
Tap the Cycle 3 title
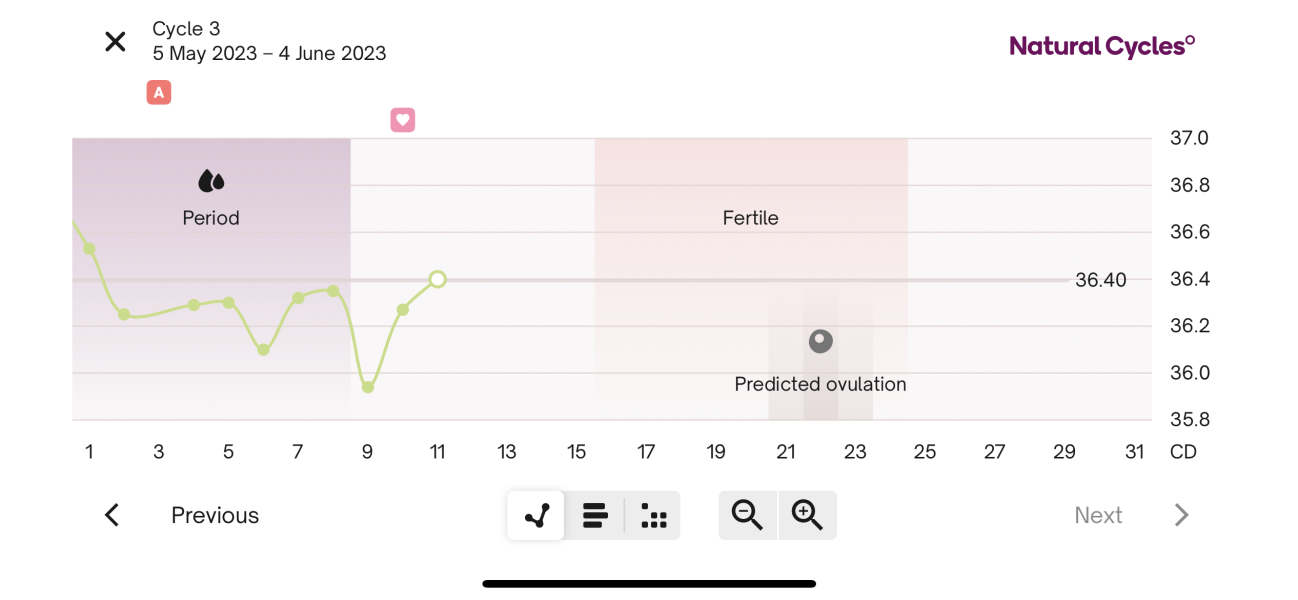(186, 29)
